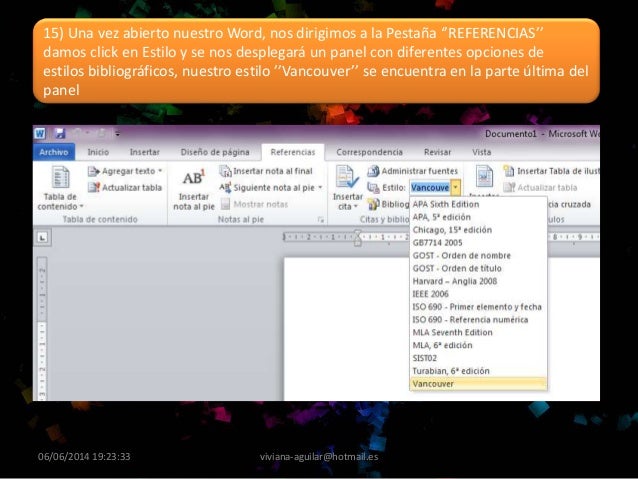Click the Siguiente nota al pie icon

(225, 188)
